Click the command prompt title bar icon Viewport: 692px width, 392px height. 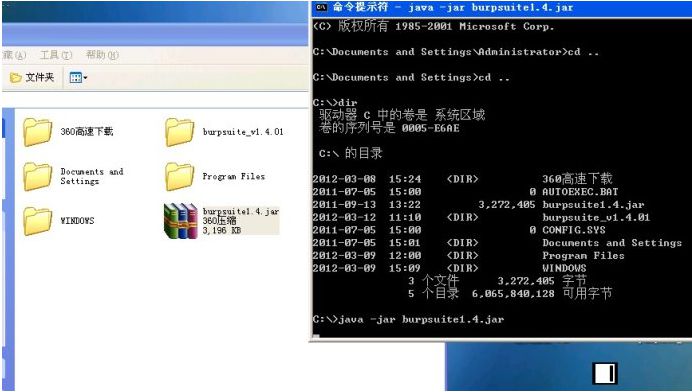pos(321,7)
